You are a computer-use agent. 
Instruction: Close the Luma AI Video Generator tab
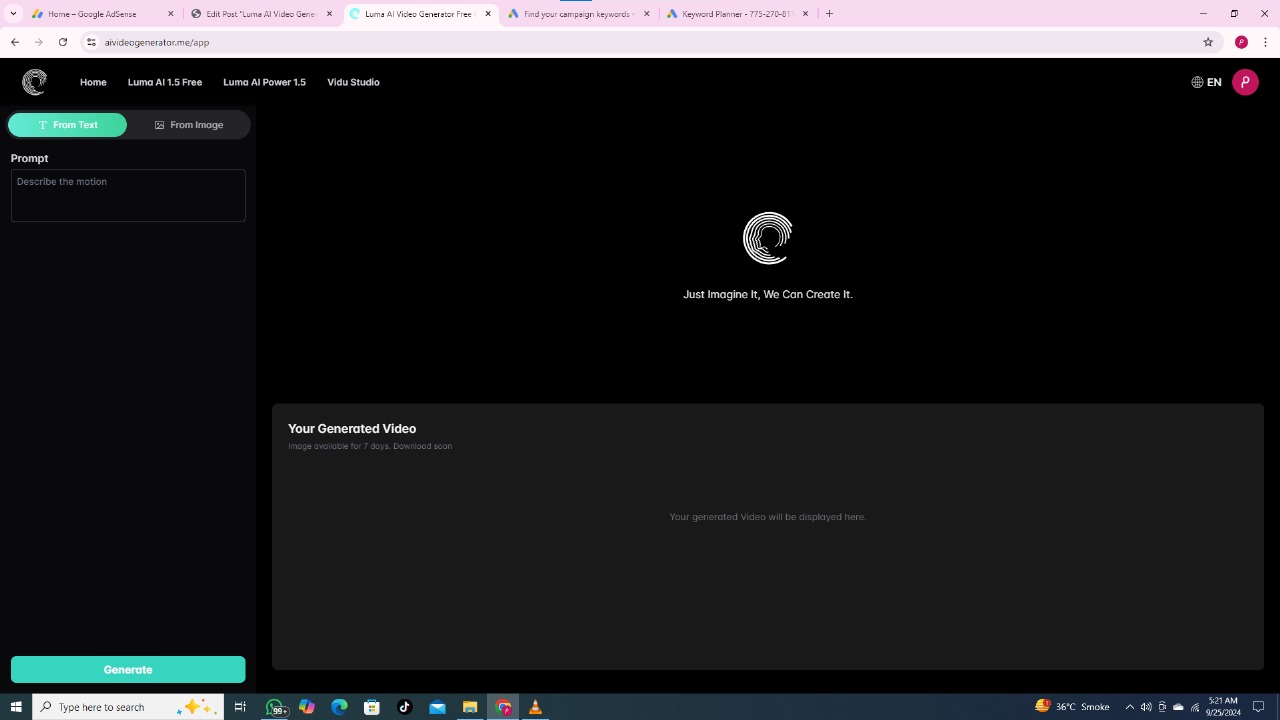[488, 14]
